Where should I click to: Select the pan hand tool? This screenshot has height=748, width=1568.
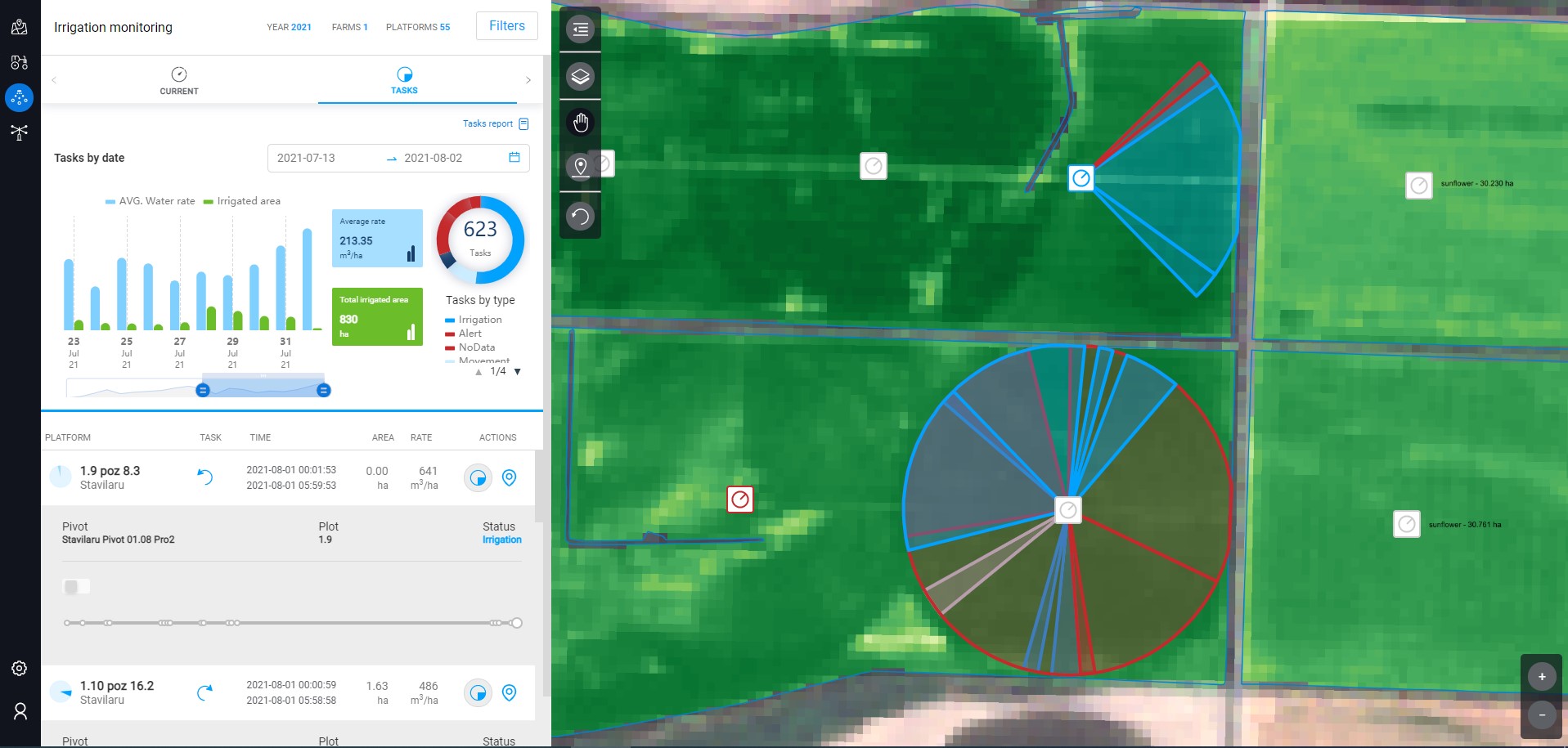point(580,123)
